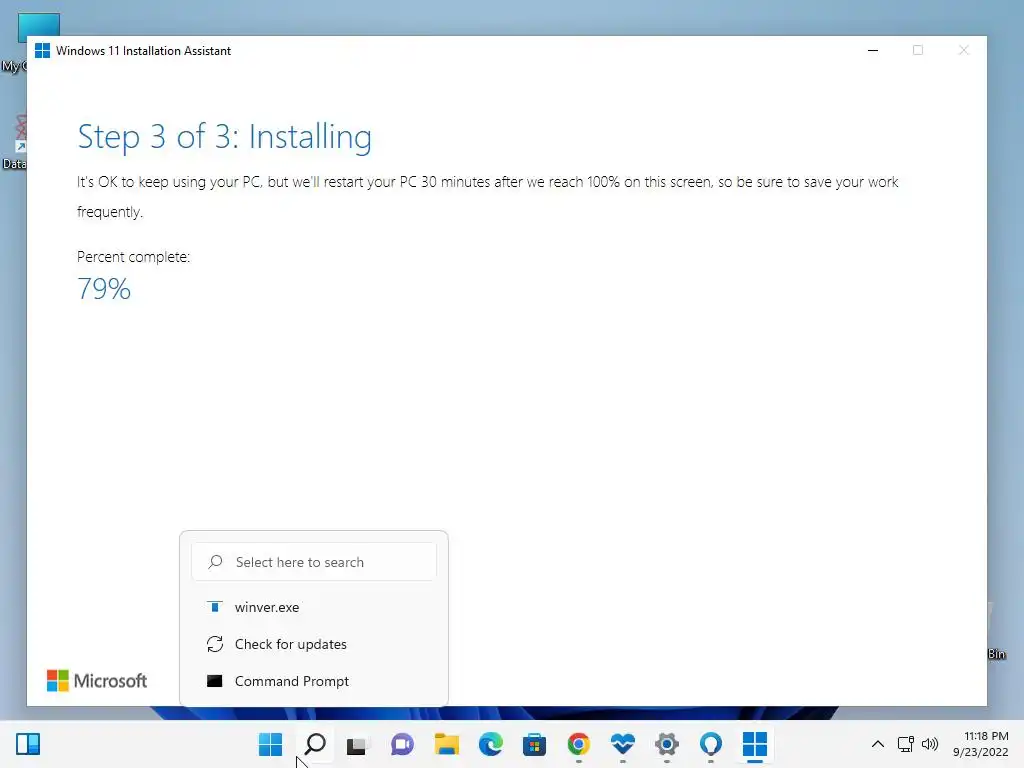Open the clock and date 11:18 PM
Viewport: 1024px width, 768px height.
981,744
